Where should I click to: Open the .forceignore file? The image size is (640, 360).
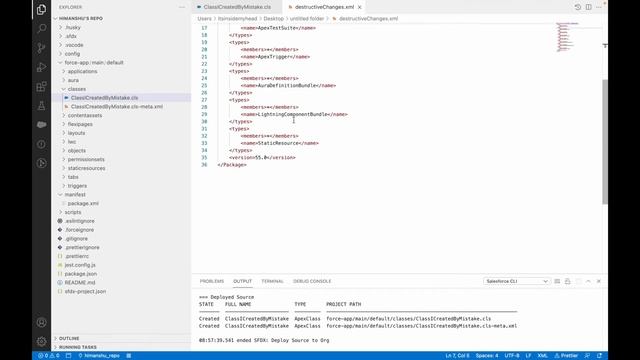(x=79, y=230)
